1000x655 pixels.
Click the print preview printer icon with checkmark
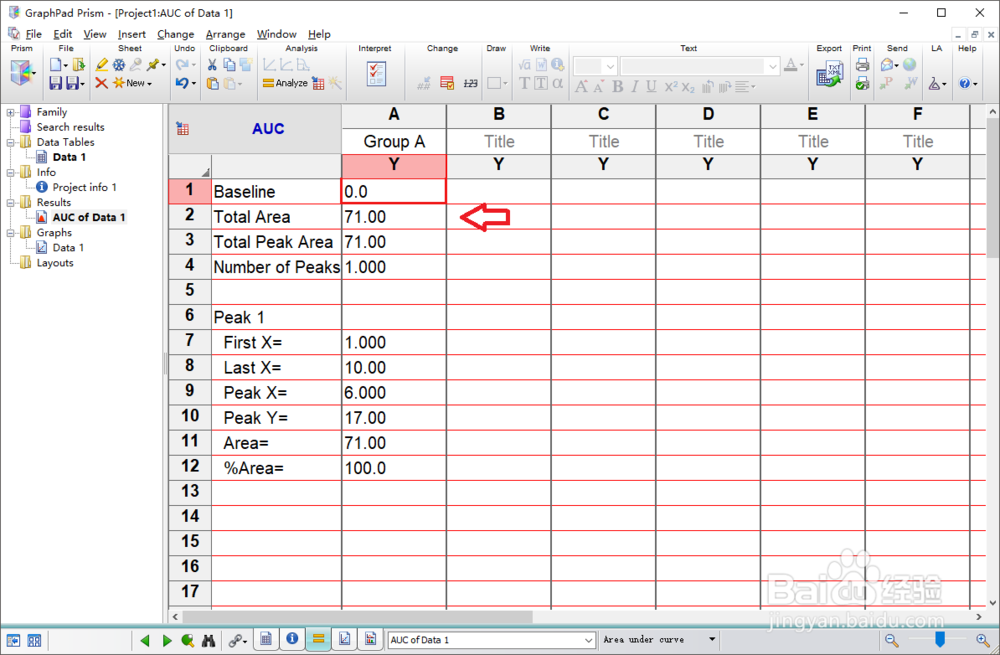point(862,83)
